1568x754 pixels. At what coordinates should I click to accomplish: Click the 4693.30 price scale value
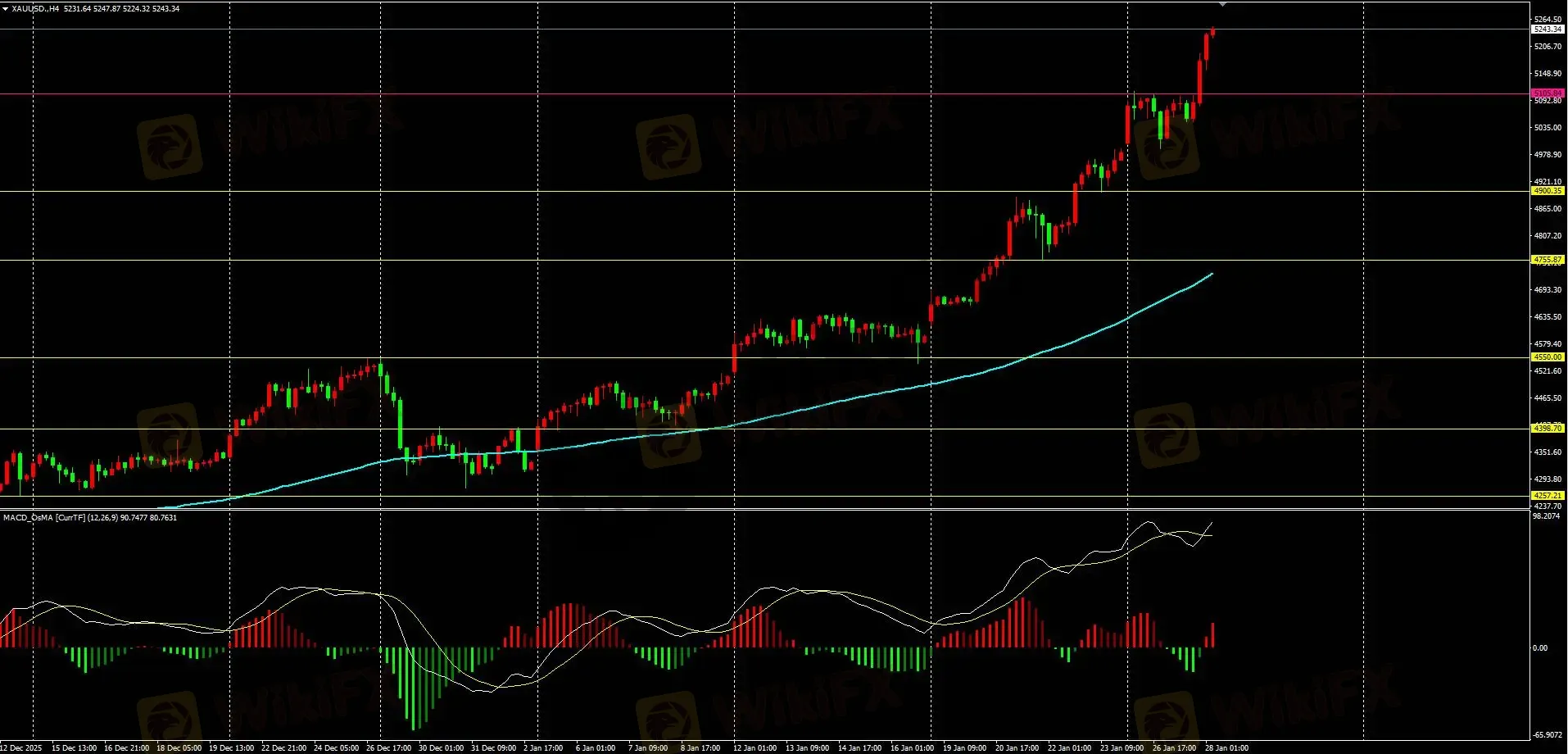[1548, 290]
